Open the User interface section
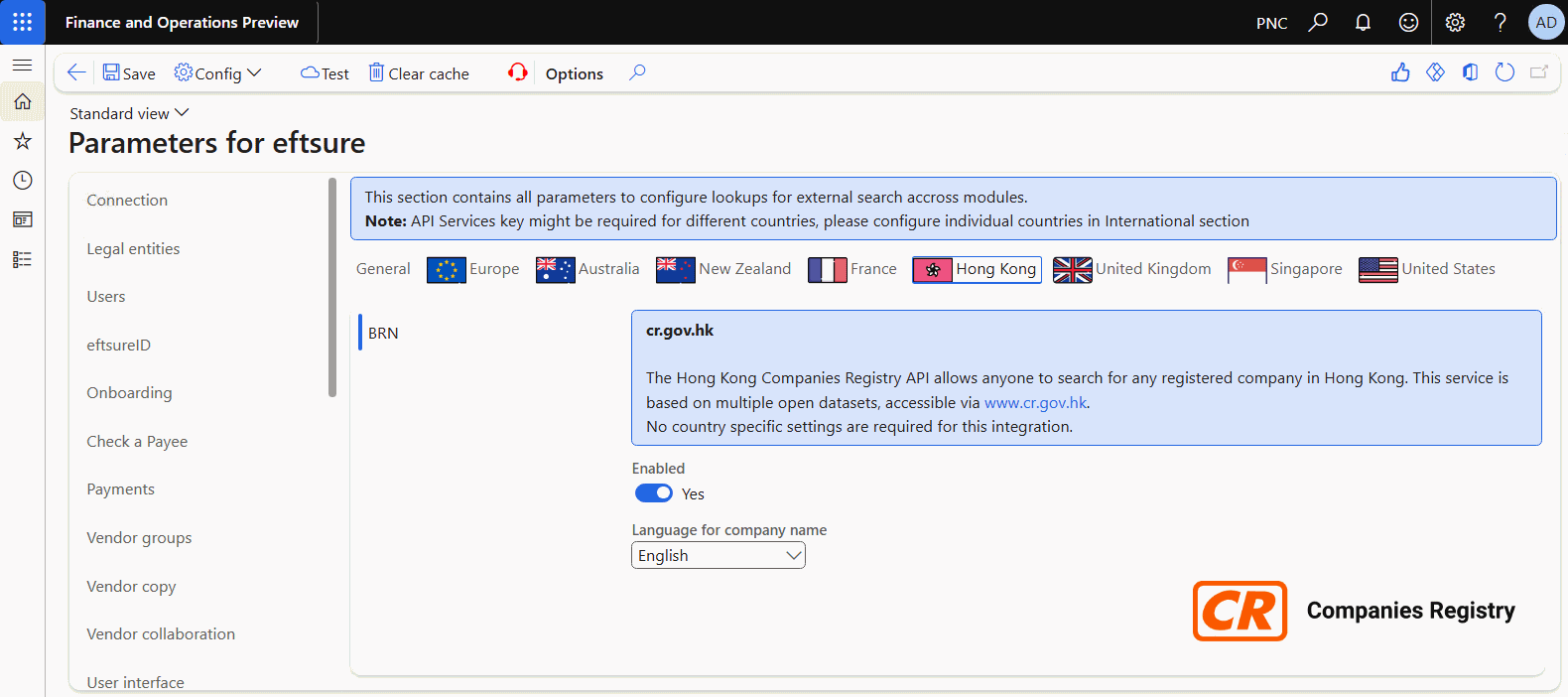The width and height of the screenshot is (1568, 697). (x=135, y=682)
